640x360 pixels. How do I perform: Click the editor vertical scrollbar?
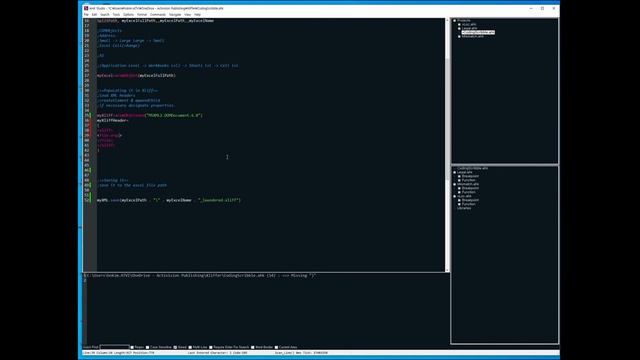click(447, 145)
